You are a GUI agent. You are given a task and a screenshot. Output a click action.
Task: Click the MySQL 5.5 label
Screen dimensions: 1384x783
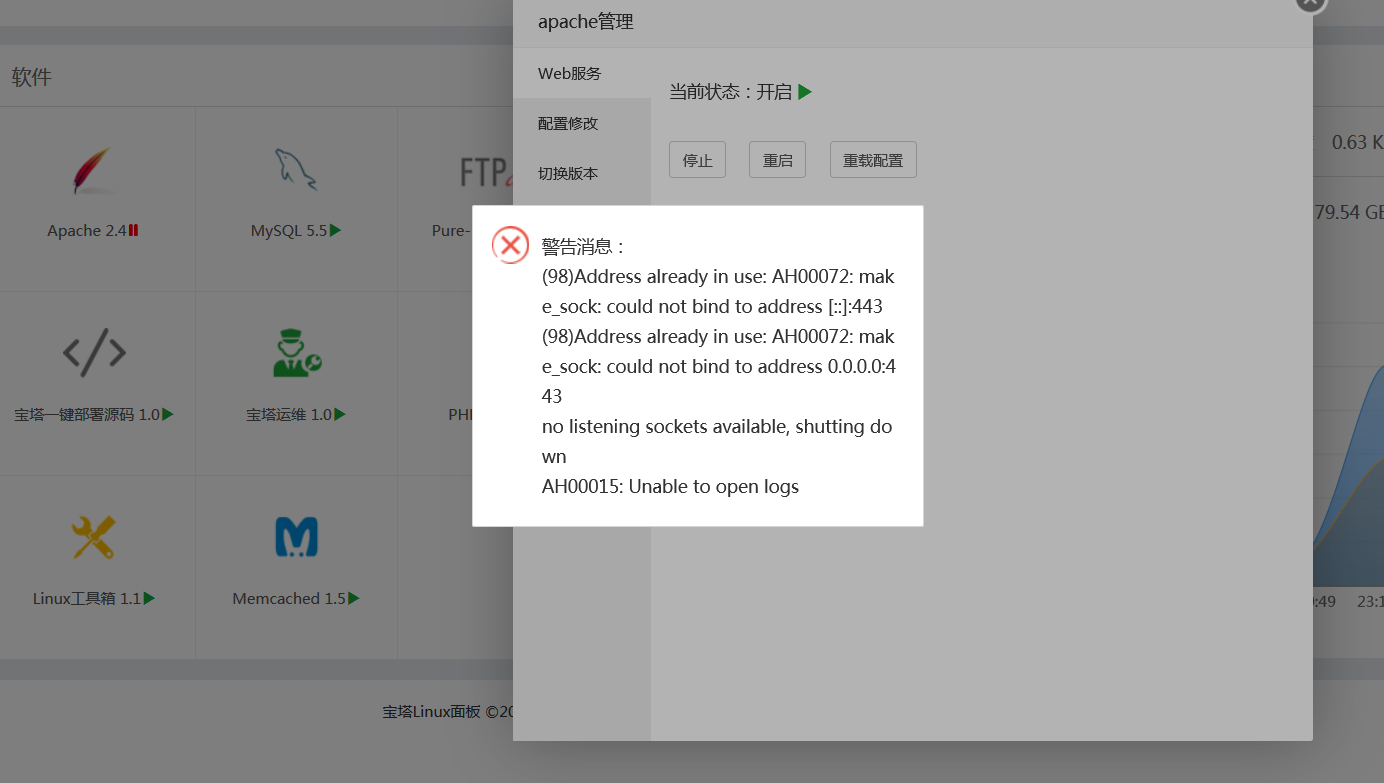(x=289, y=231)
